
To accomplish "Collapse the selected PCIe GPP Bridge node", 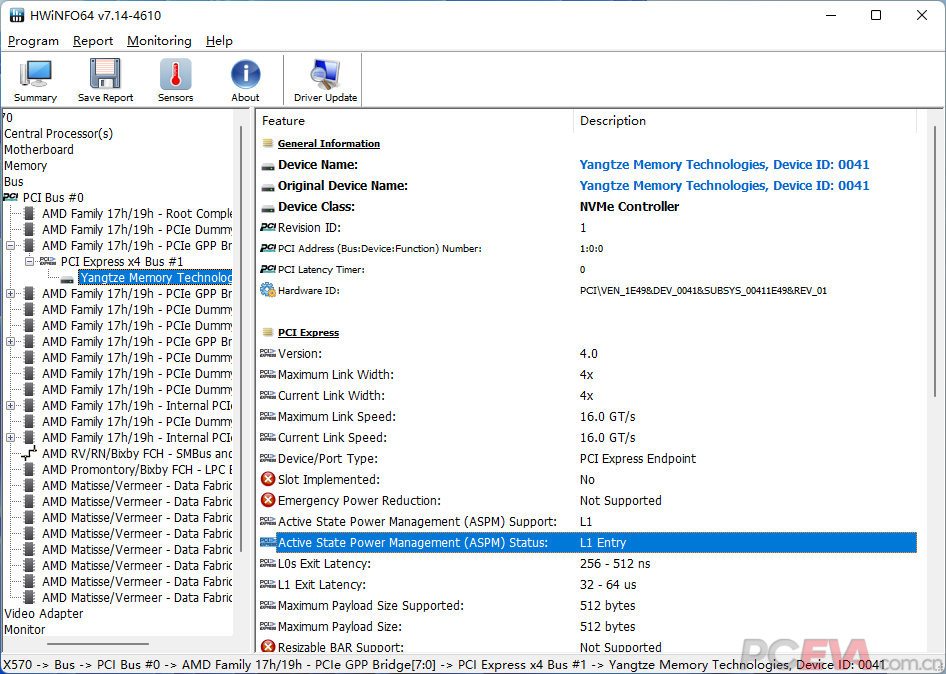I will pyautogui.click(x=11, y=245).
